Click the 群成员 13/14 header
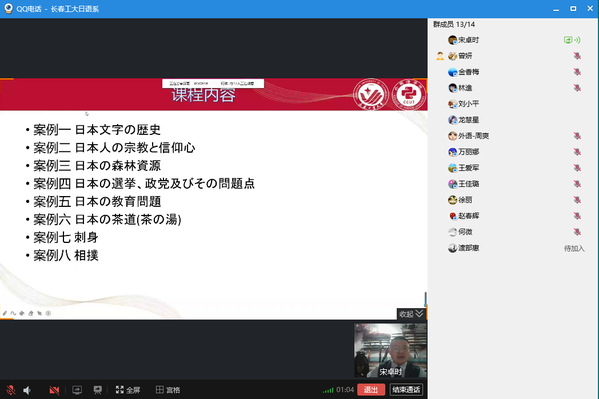The height and width of the screenshot is (399, 599). (454, 24)
